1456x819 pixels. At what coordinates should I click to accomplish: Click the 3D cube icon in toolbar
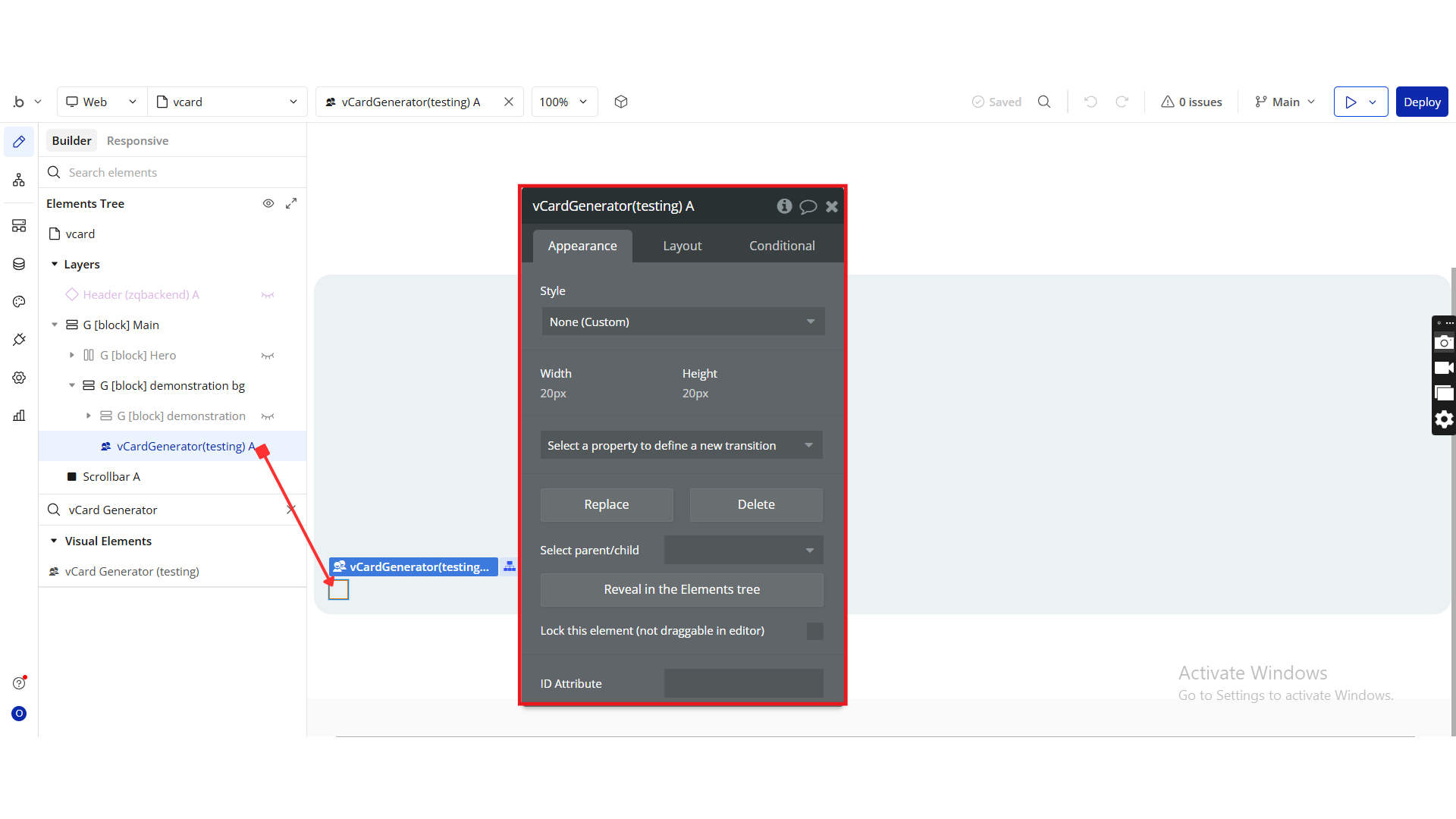click(621, 102)
